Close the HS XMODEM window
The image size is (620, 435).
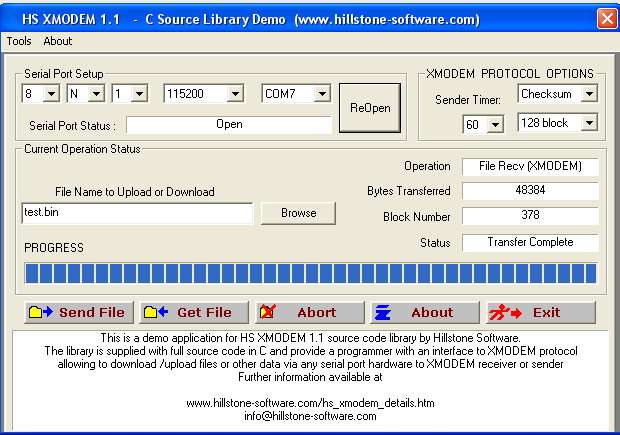pyautogui.click(x=607, y=18)
